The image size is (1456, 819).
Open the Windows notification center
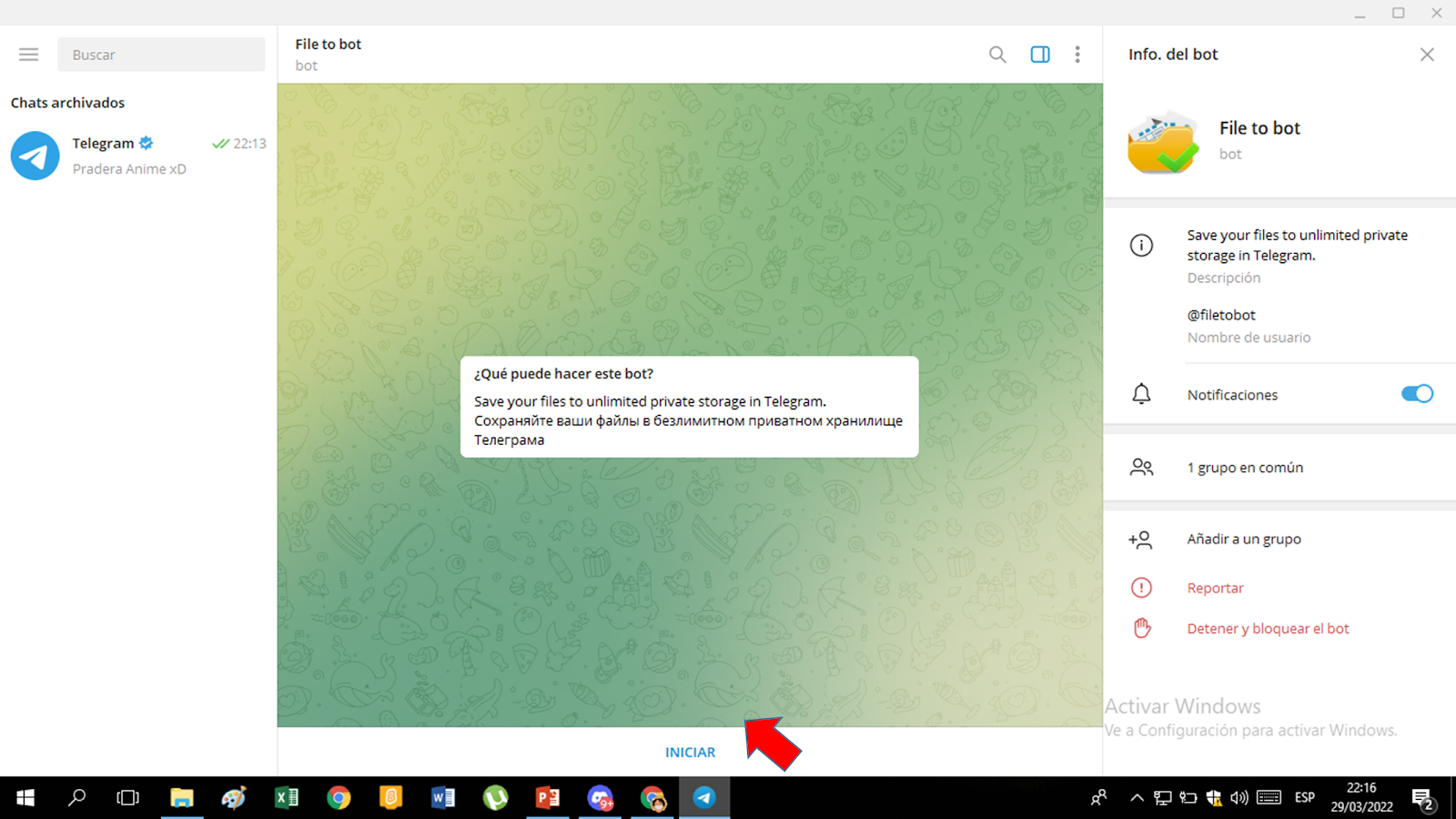click(1424, 799)
